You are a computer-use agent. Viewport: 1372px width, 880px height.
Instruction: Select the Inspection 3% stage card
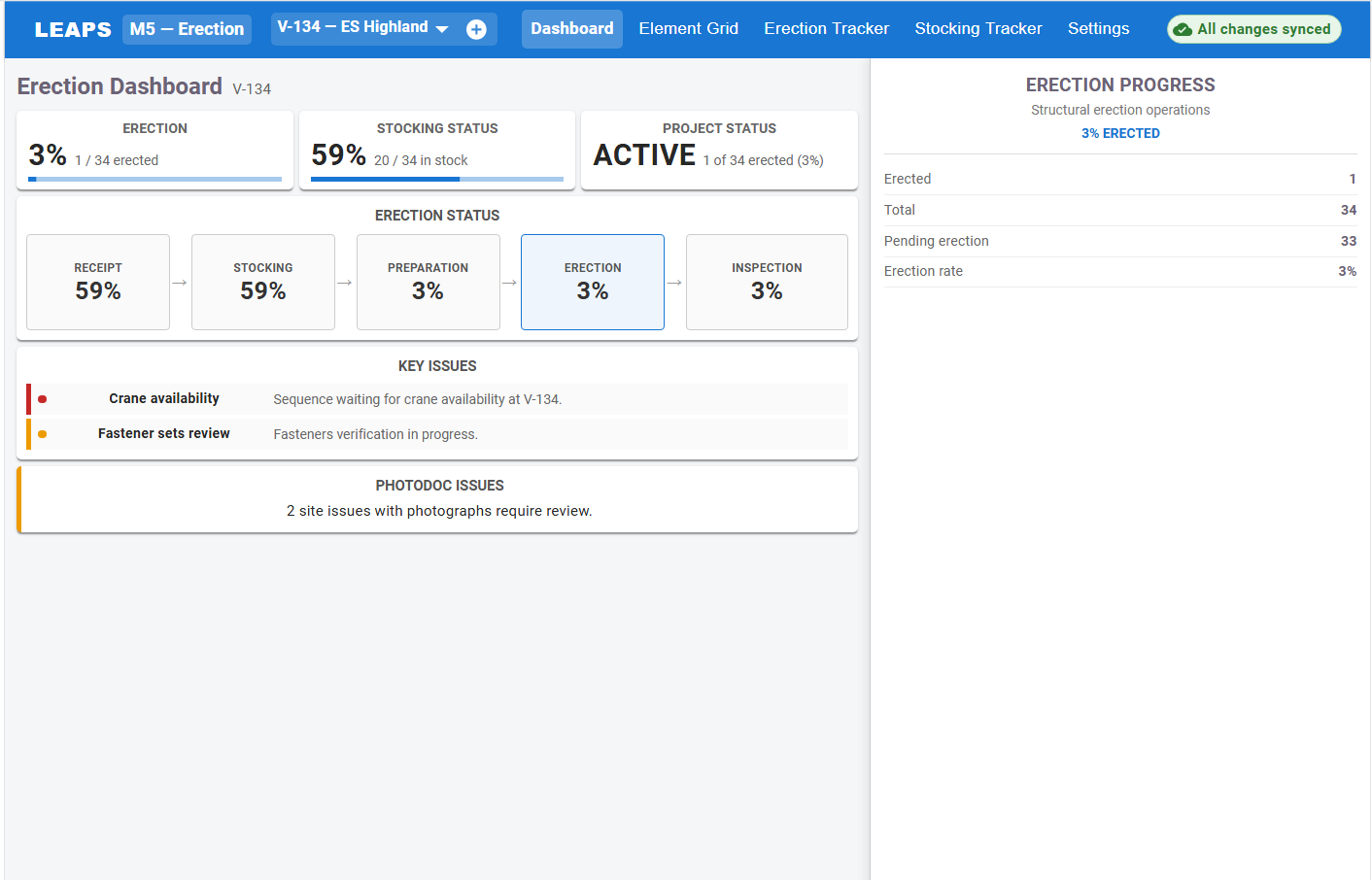pyautogui.click(x=767, y=282)
